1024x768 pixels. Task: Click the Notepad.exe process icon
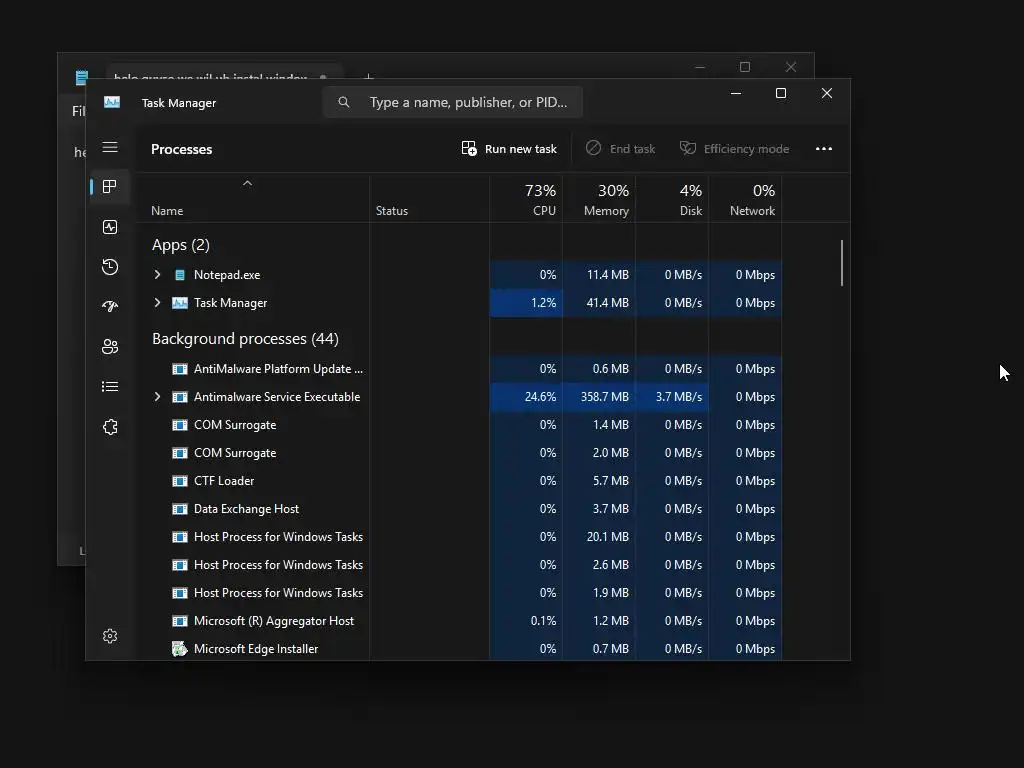coord(180,275)
